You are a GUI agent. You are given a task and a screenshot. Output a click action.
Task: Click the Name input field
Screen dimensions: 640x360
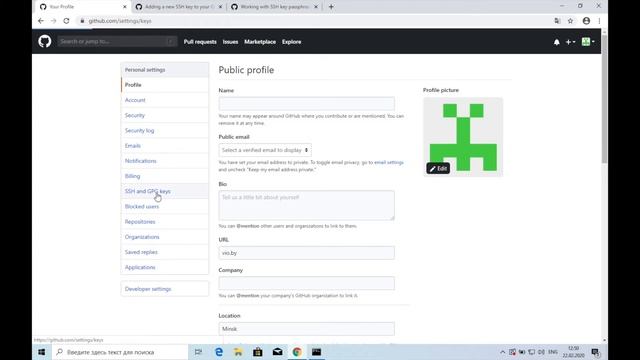click(307, 104)
